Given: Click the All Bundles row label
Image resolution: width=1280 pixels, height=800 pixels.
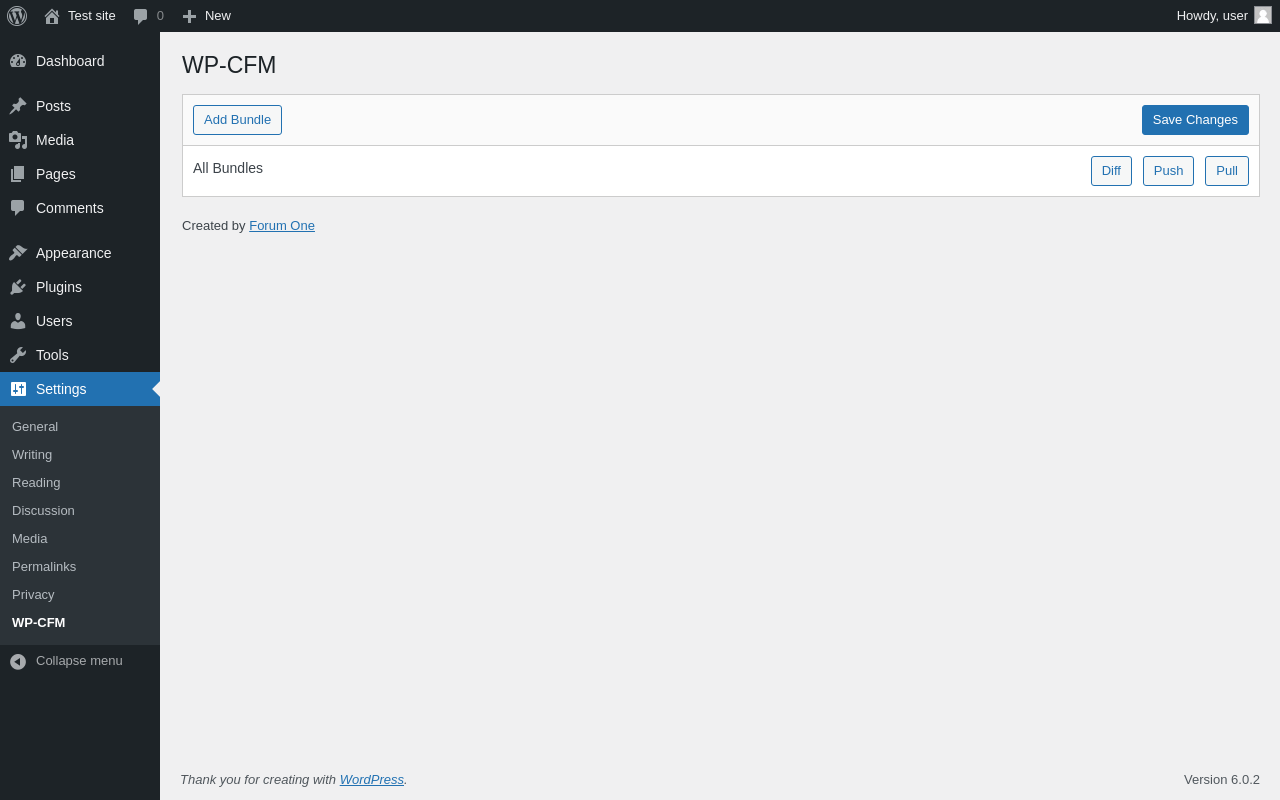Looking at the screenshot, I should point(228,168).
